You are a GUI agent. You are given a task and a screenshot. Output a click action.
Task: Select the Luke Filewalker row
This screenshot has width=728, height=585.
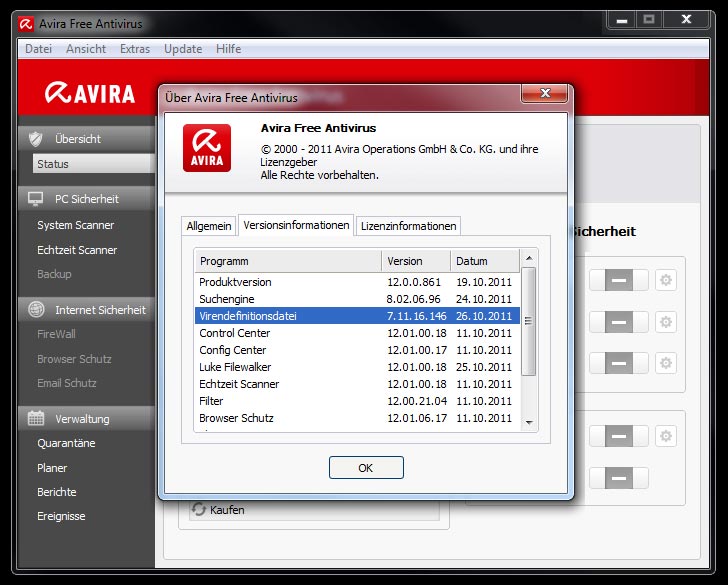[x=358, y=367]
